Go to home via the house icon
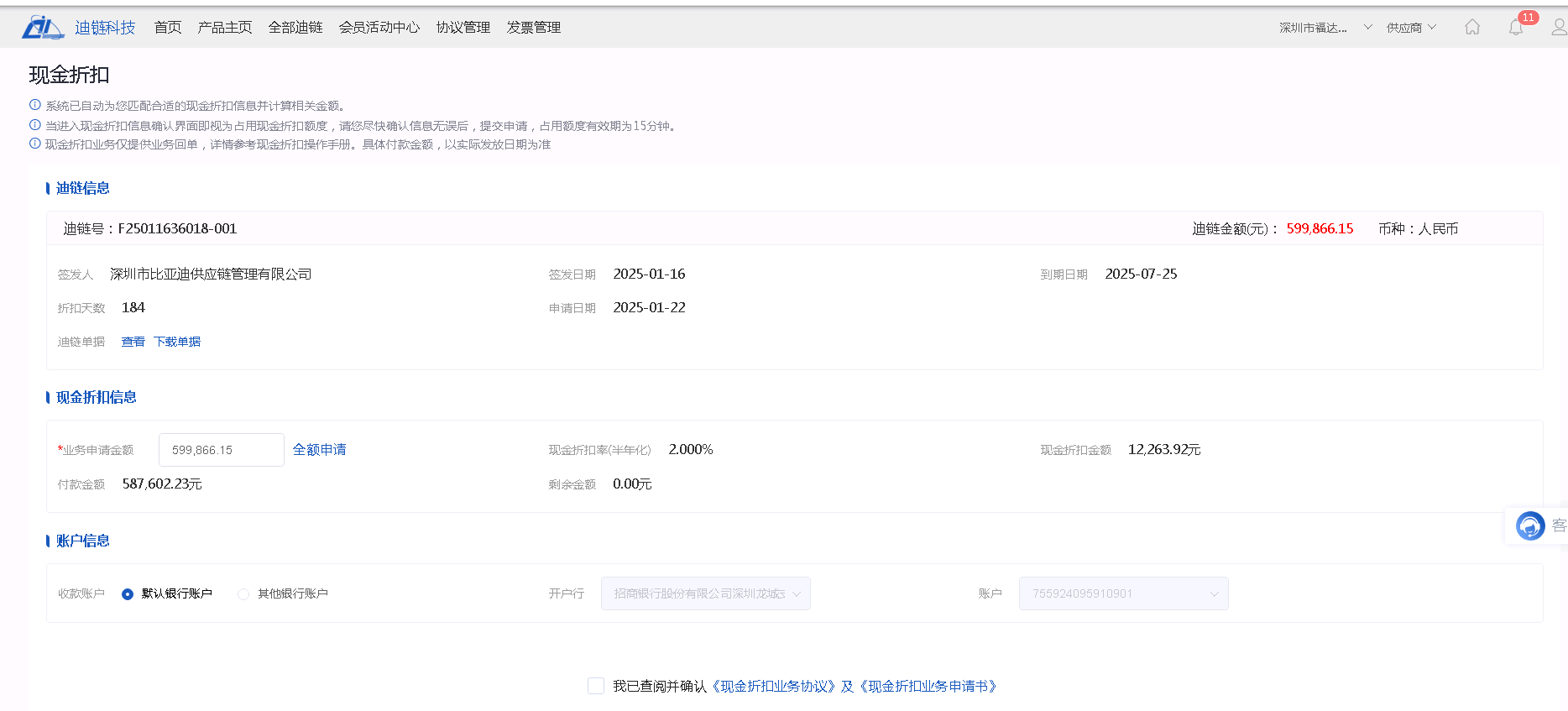Viewport: 1568px width, 711px height. [x=1472, y=27]
